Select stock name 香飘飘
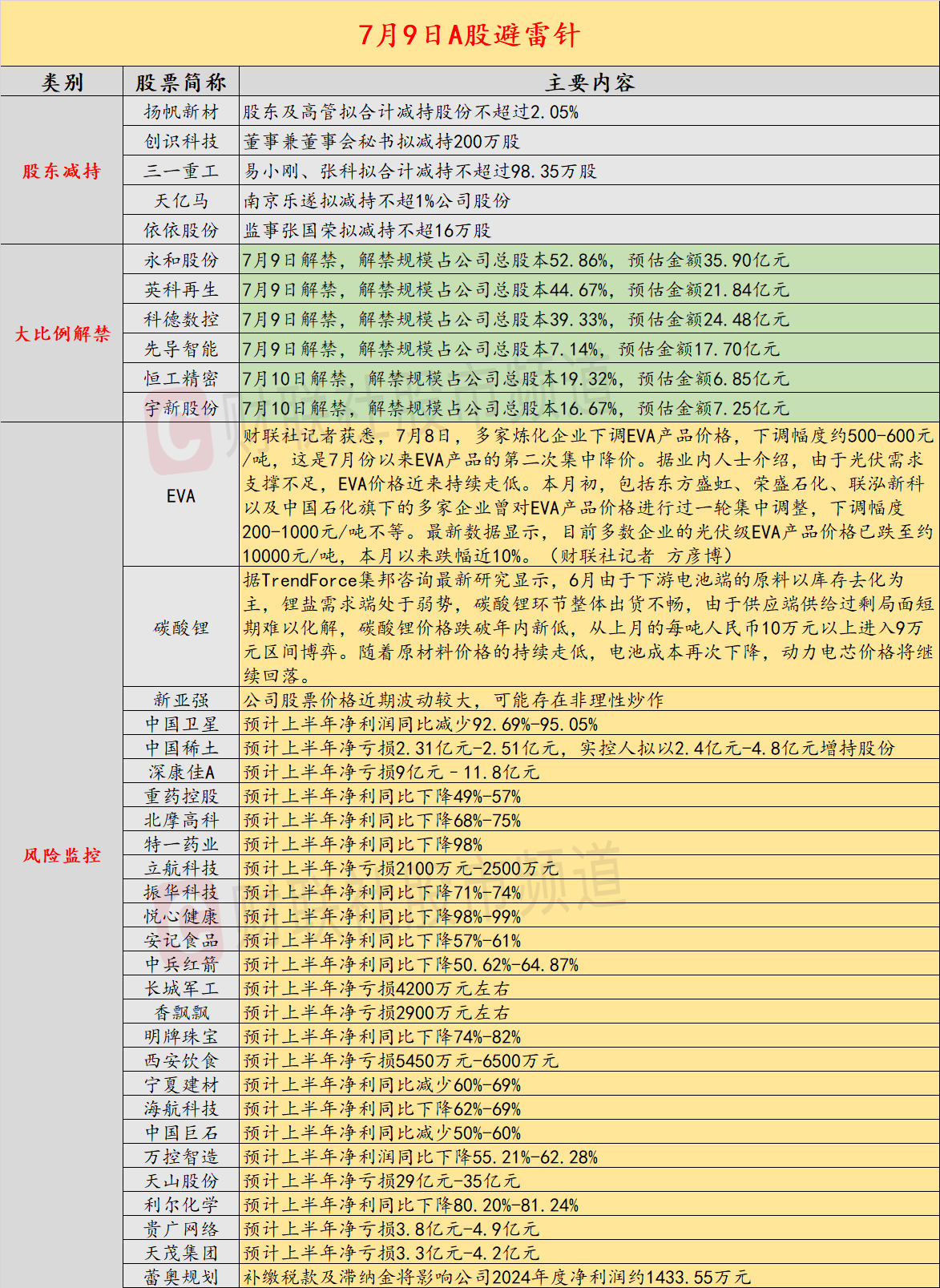The width and height of the screenshot is (940, 1288). [181, 1013]
